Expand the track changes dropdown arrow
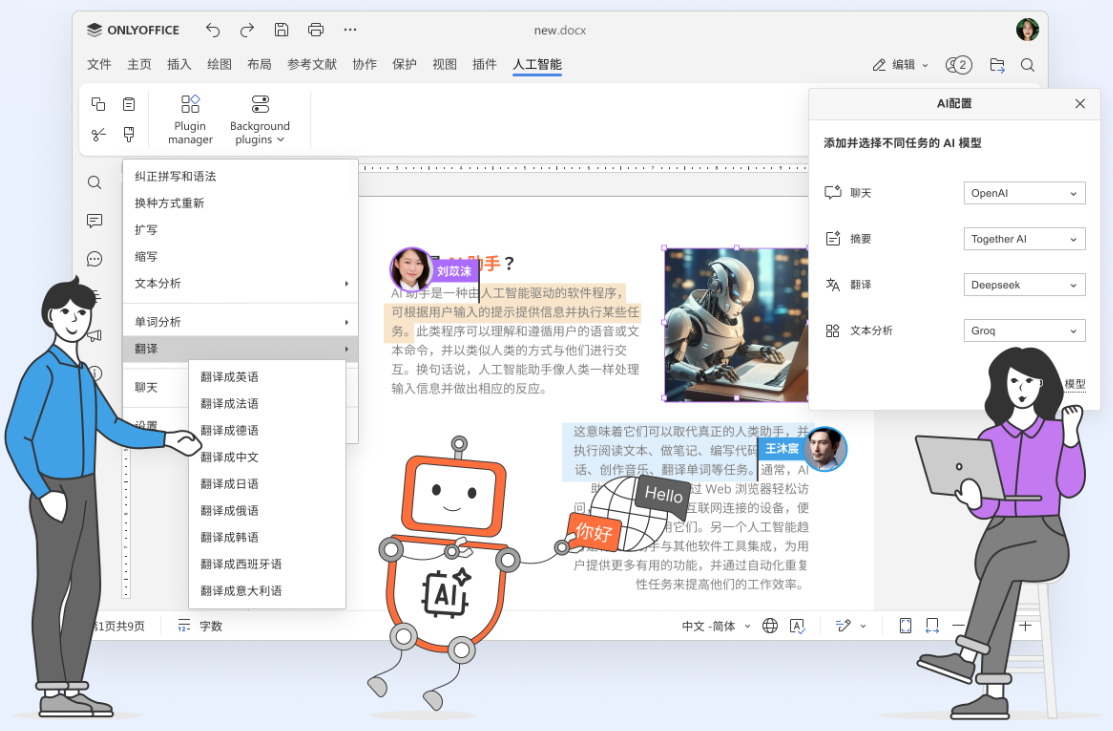This screenshot has height=731, width=1113. coord(863,626)
